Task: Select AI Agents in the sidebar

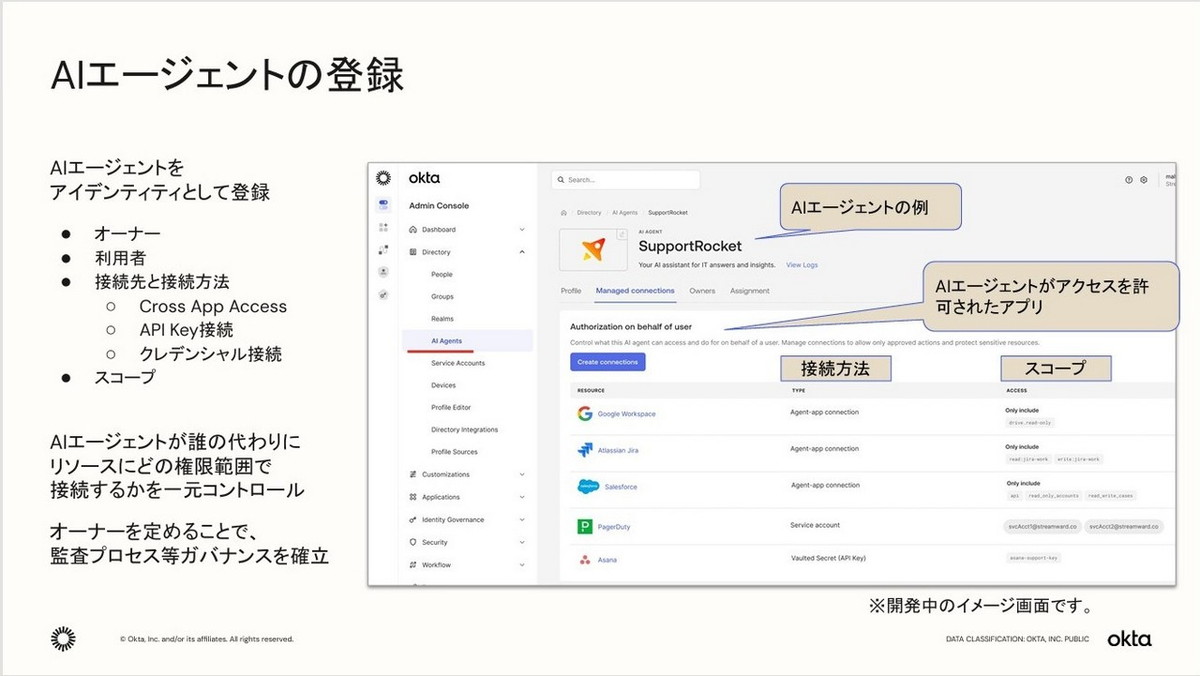Action: pyautogui.click(x=467, y=341)
